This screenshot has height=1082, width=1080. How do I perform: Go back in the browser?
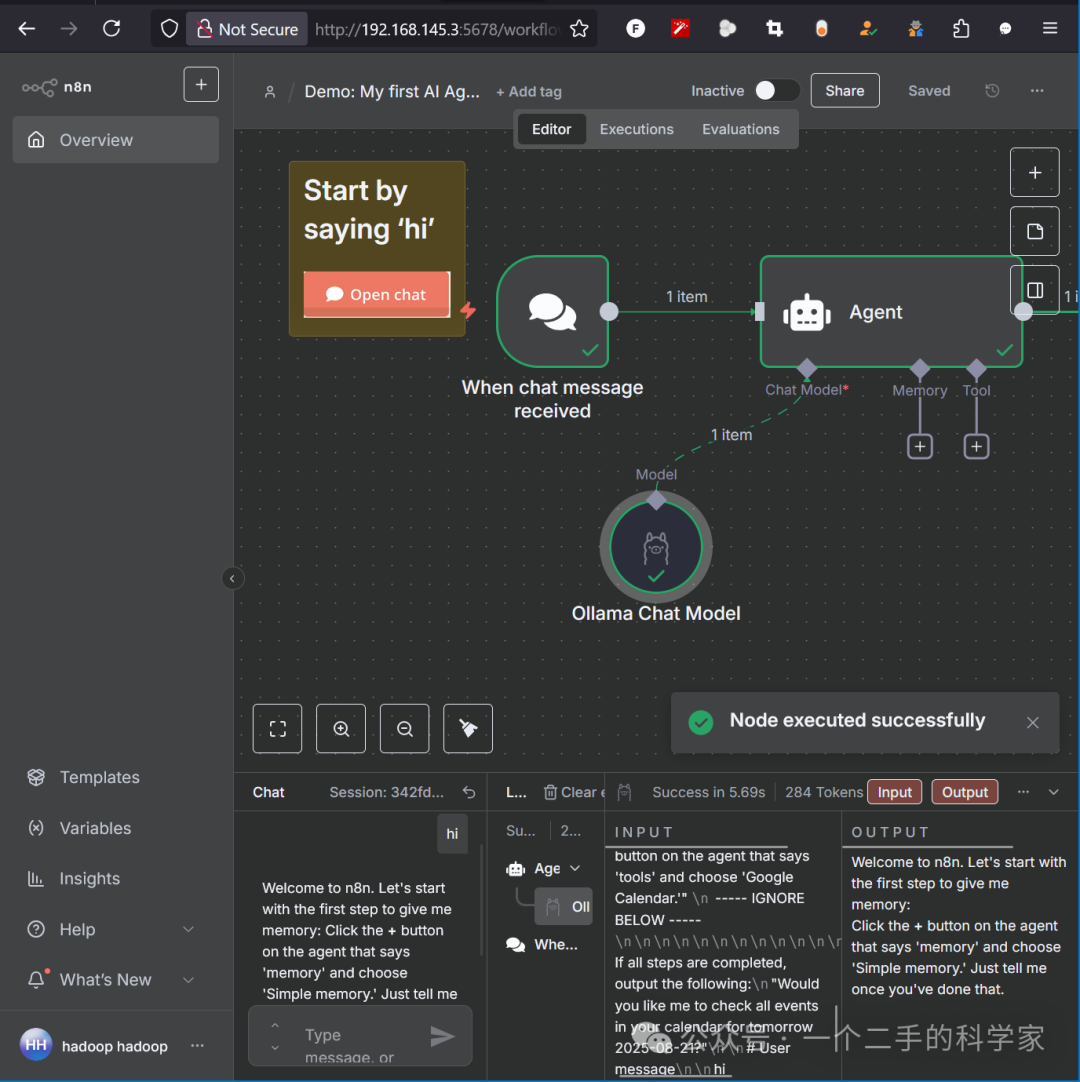27,28
